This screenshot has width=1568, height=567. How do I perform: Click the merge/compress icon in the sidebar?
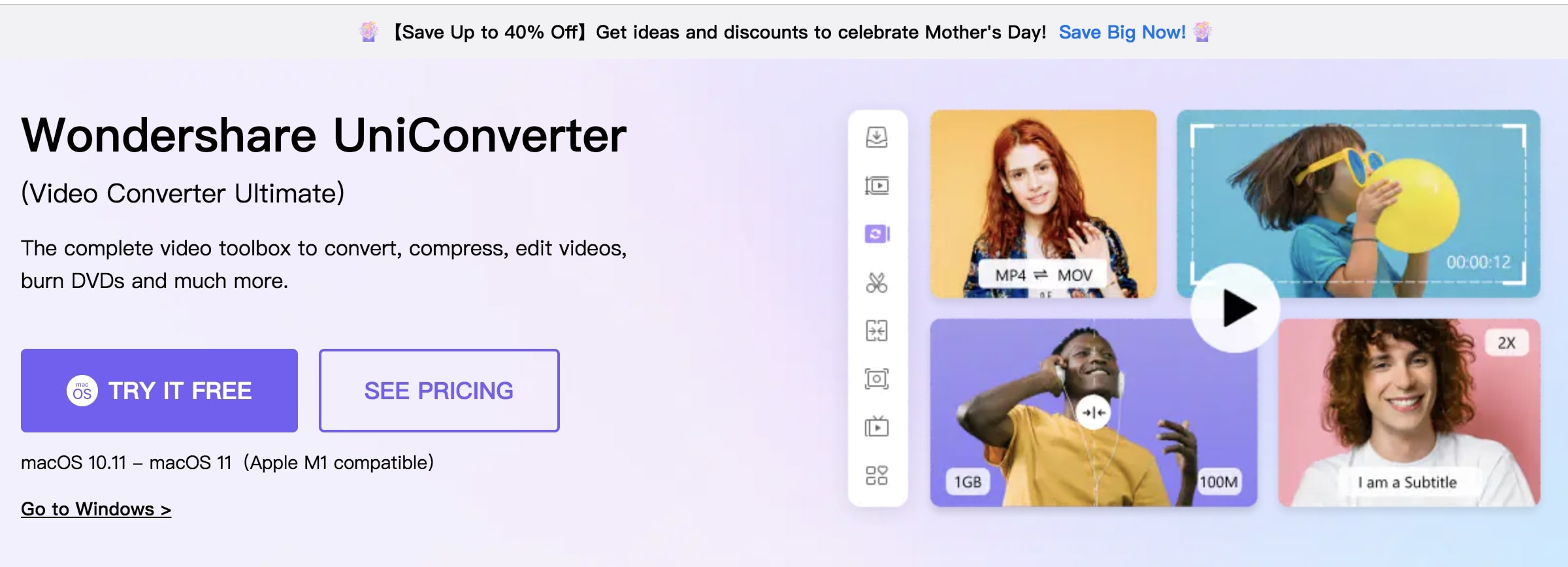877,331
